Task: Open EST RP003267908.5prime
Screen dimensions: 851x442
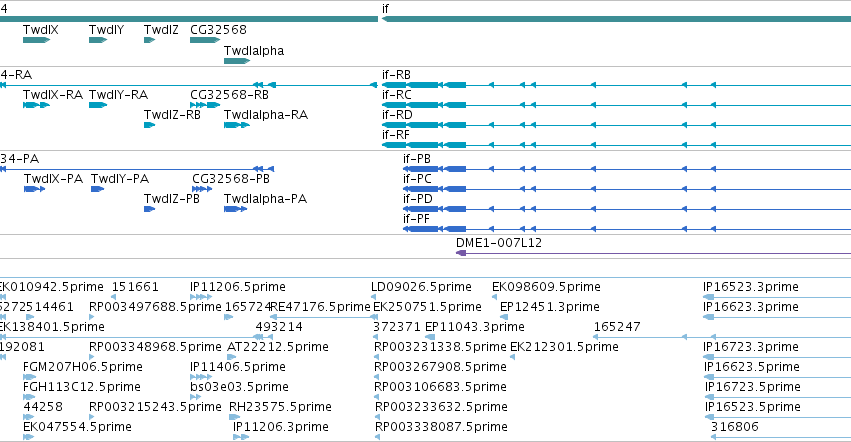Action: [x=377, y=377]
